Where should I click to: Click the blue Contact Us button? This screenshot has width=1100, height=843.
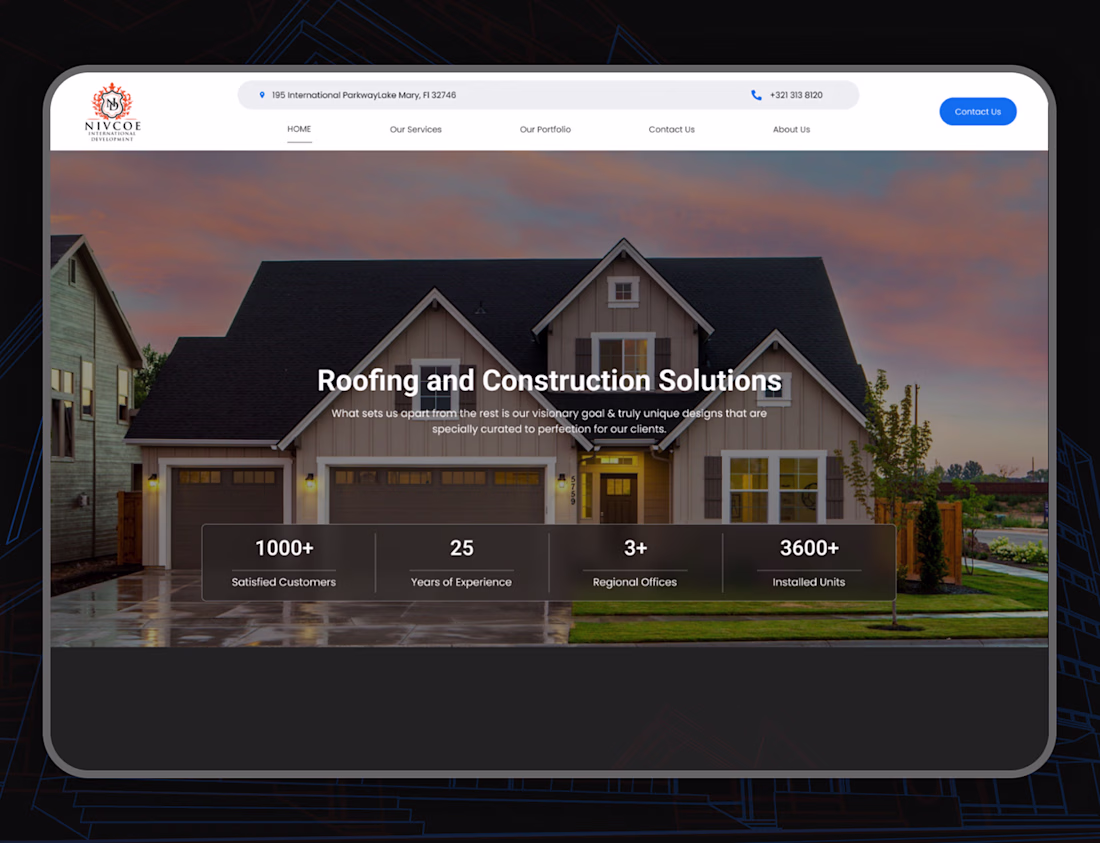click(978, 112)
